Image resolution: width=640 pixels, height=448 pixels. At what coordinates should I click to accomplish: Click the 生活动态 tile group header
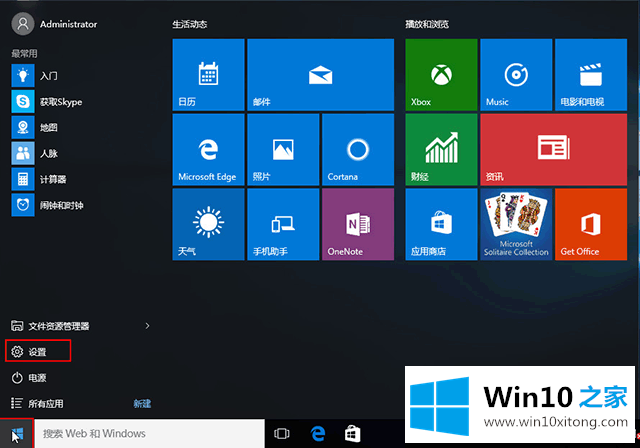click(189, 24)
